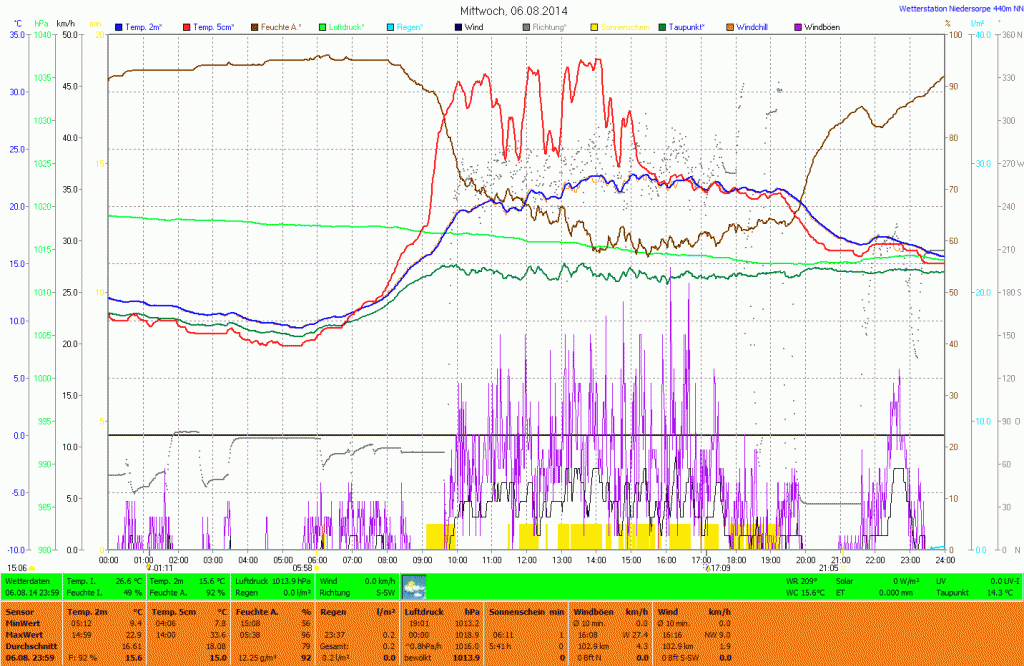1024x666 pixels.
Task: Click the teal Taupunkt legend square
Action: [662, 26]
